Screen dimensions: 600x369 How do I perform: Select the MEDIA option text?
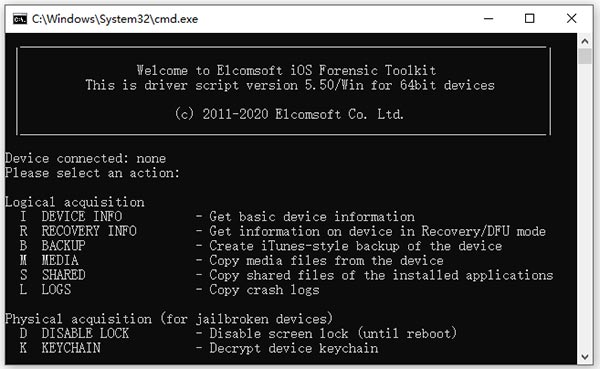point(60,260)
